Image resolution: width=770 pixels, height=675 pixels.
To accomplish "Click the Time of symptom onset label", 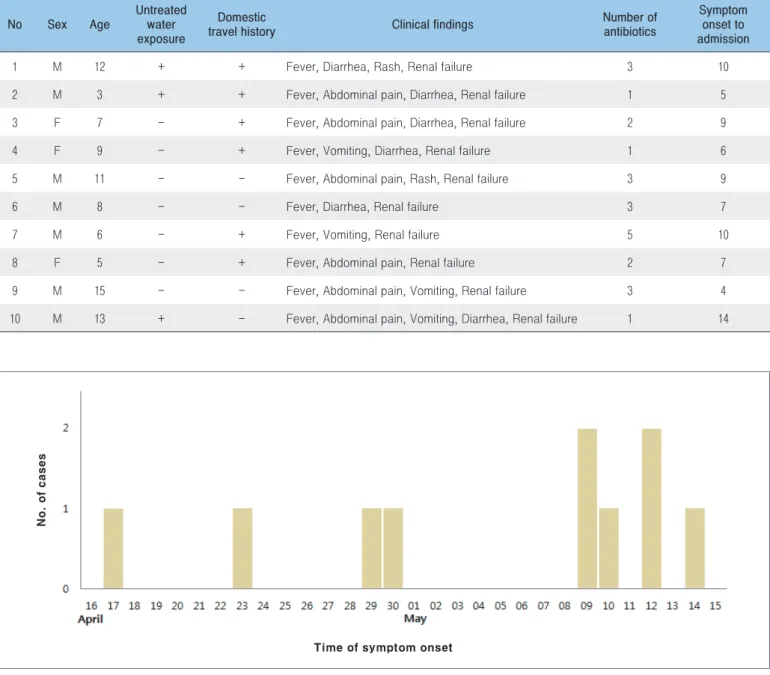I will pyautogui.click(x=383, y=648).
